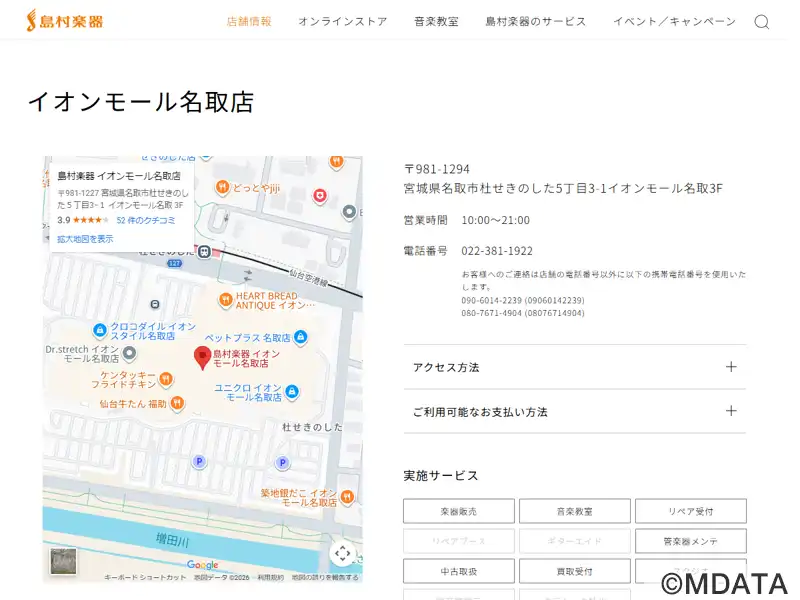
Task: Click the クロコダイル shopping icon on map
Action: coord(100,330)
